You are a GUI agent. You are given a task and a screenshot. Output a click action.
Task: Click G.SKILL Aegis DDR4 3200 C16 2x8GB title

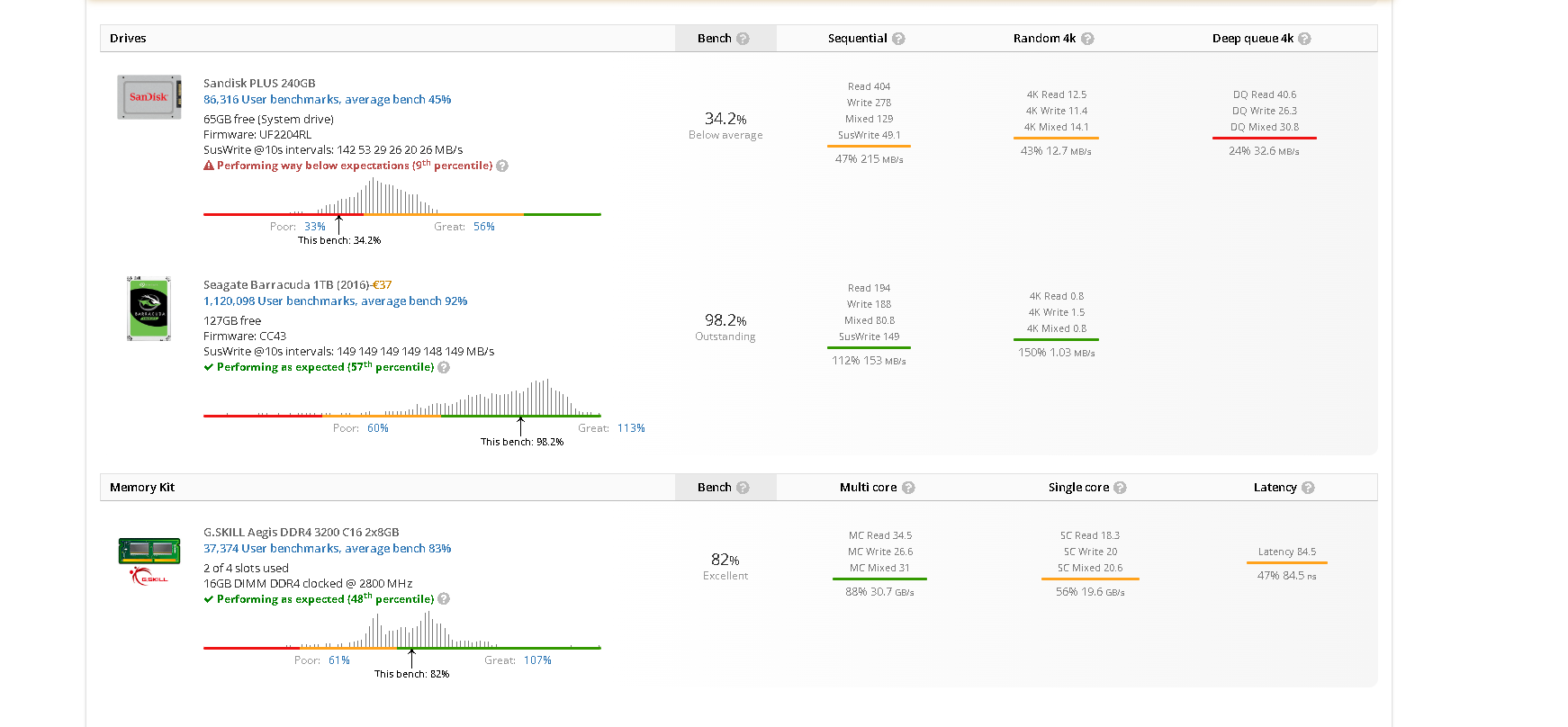(x=302, y=533)
